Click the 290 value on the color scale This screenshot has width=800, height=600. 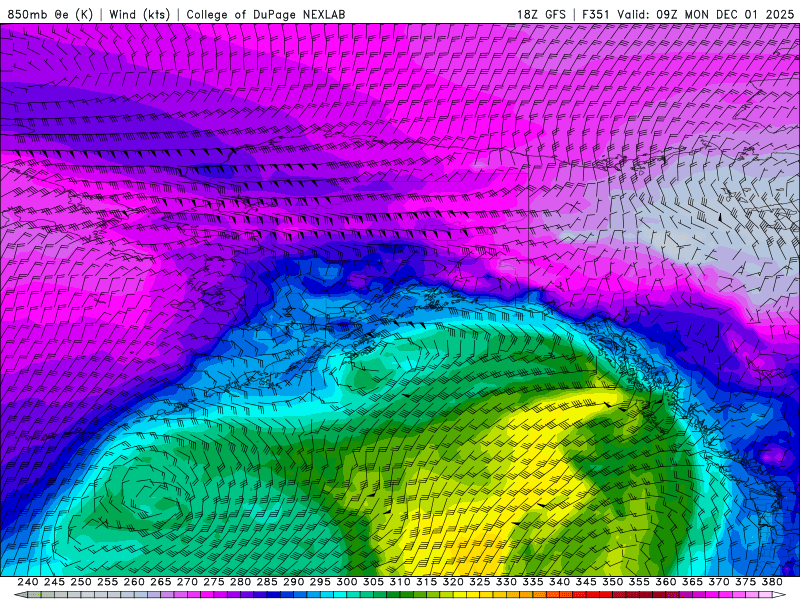[x=293, y=582]
